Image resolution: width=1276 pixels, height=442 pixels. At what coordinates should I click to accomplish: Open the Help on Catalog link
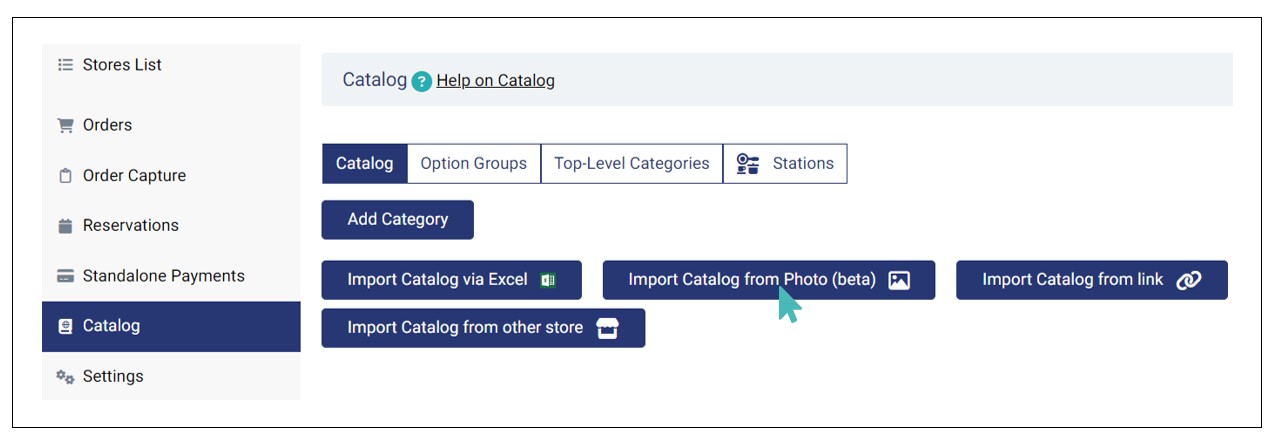pyautogui.click(x=495, y=81)
